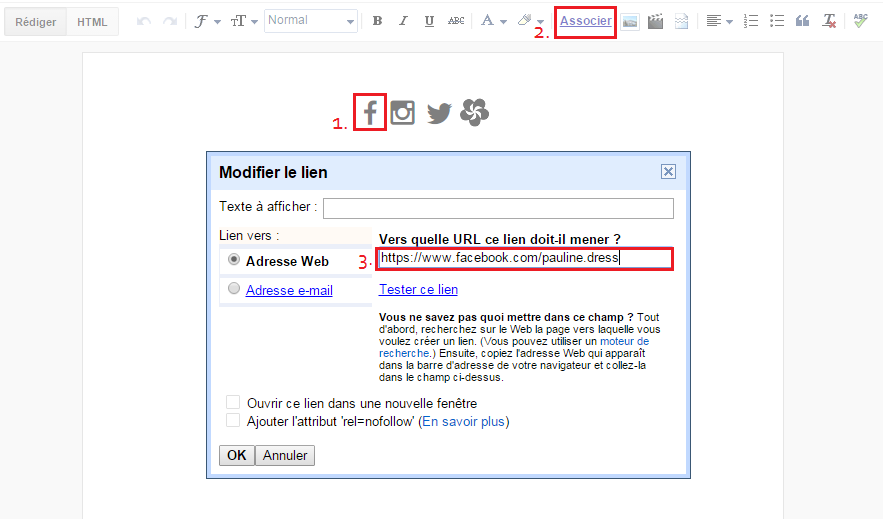883x519 pixels.
Task: Click the 'Tester ce lien' link
Action: pyautogui.click(x=418, y=290)
